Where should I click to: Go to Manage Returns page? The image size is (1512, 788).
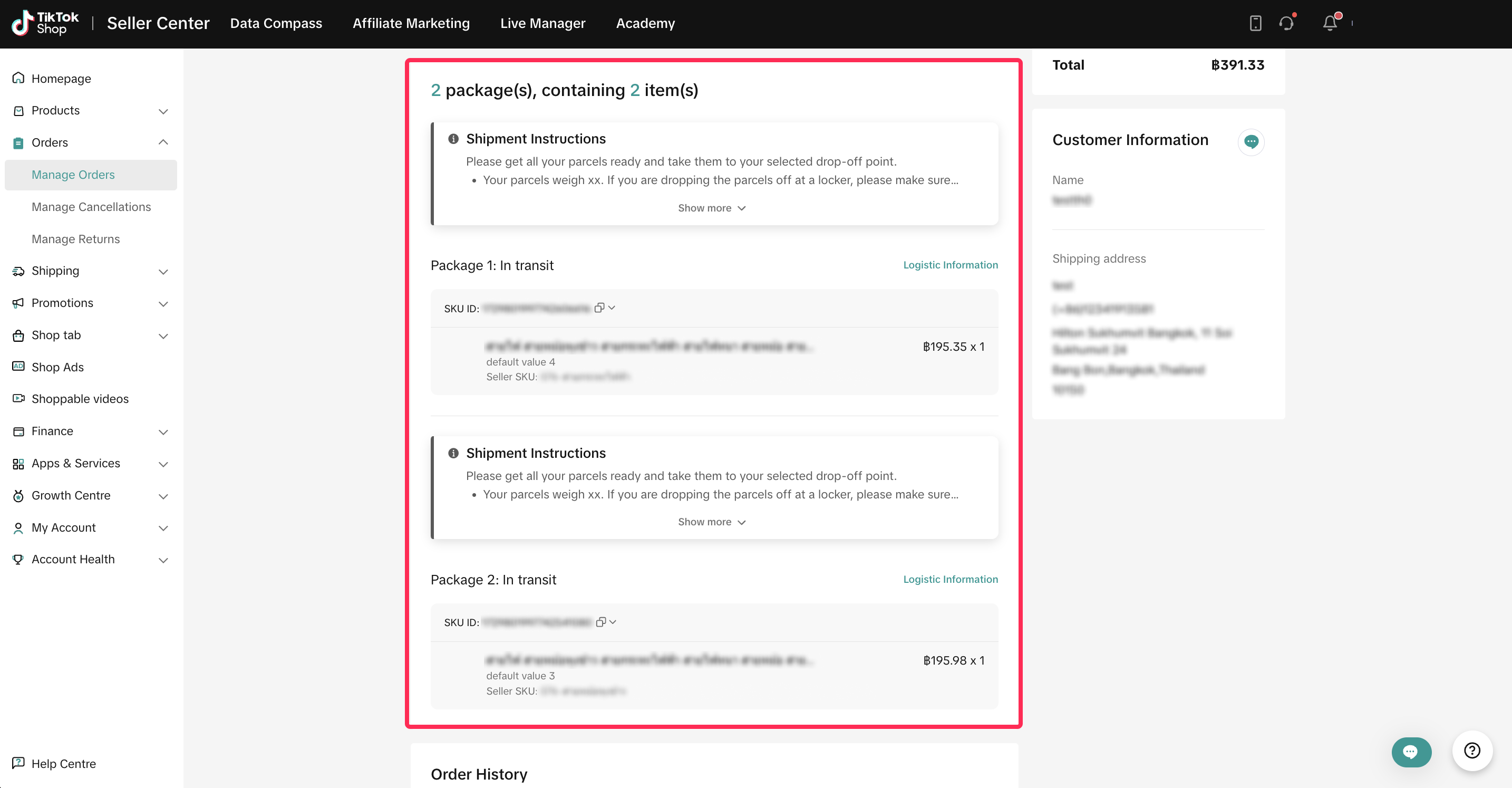point(76,239)
